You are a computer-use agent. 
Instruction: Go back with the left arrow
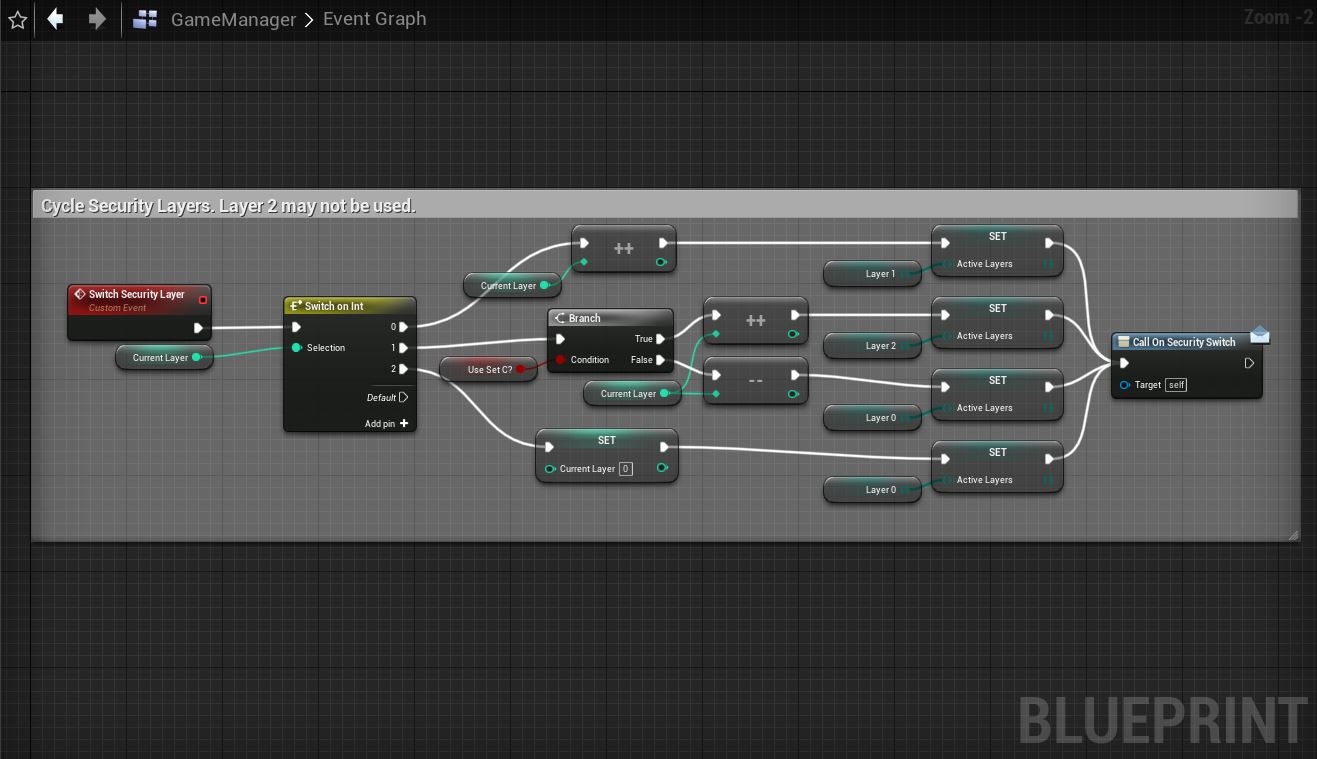pyautogui.click(x=56, y=19)
